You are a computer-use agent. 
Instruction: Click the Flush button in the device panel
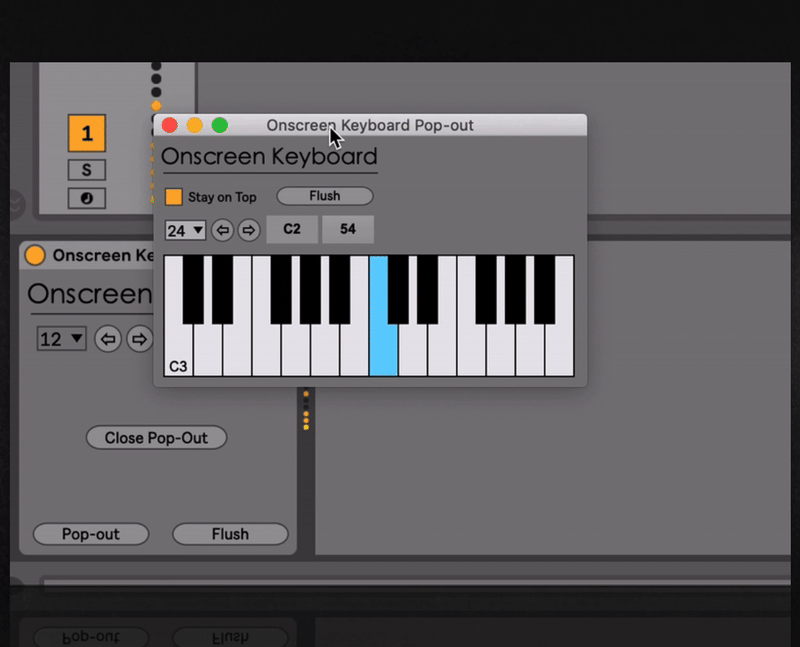coord(230,534)
